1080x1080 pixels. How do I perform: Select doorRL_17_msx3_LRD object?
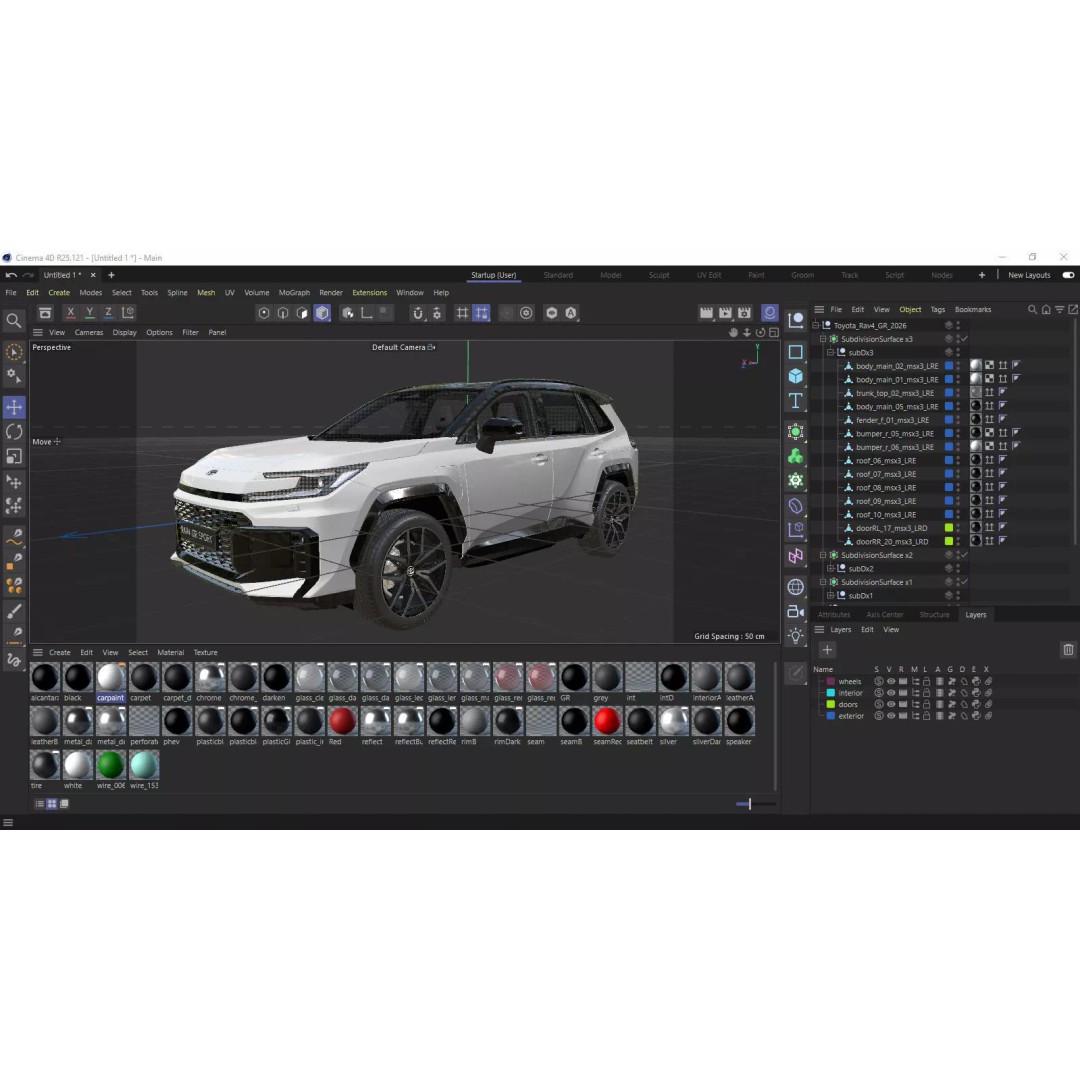click(891, 528)
